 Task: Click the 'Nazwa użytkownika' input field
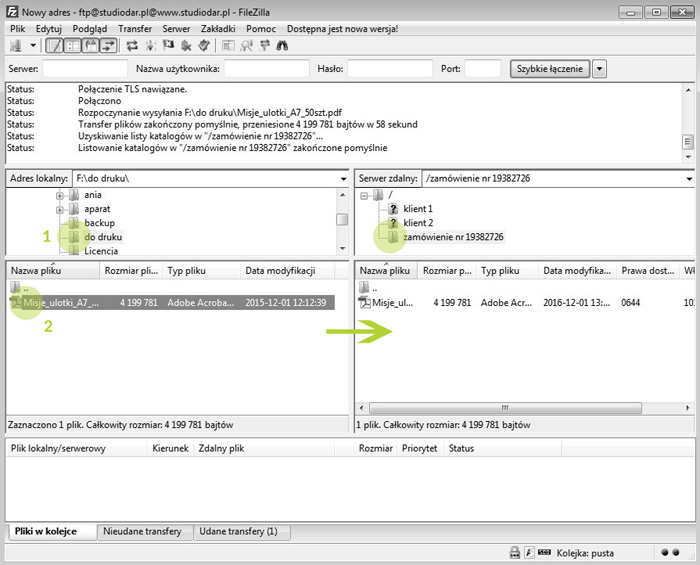(267, 69)
